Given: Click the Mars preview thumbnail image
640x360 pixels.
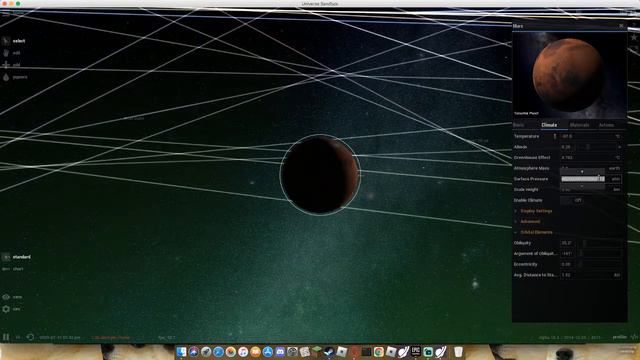Looking at the screenshot, I should point(569,75).
